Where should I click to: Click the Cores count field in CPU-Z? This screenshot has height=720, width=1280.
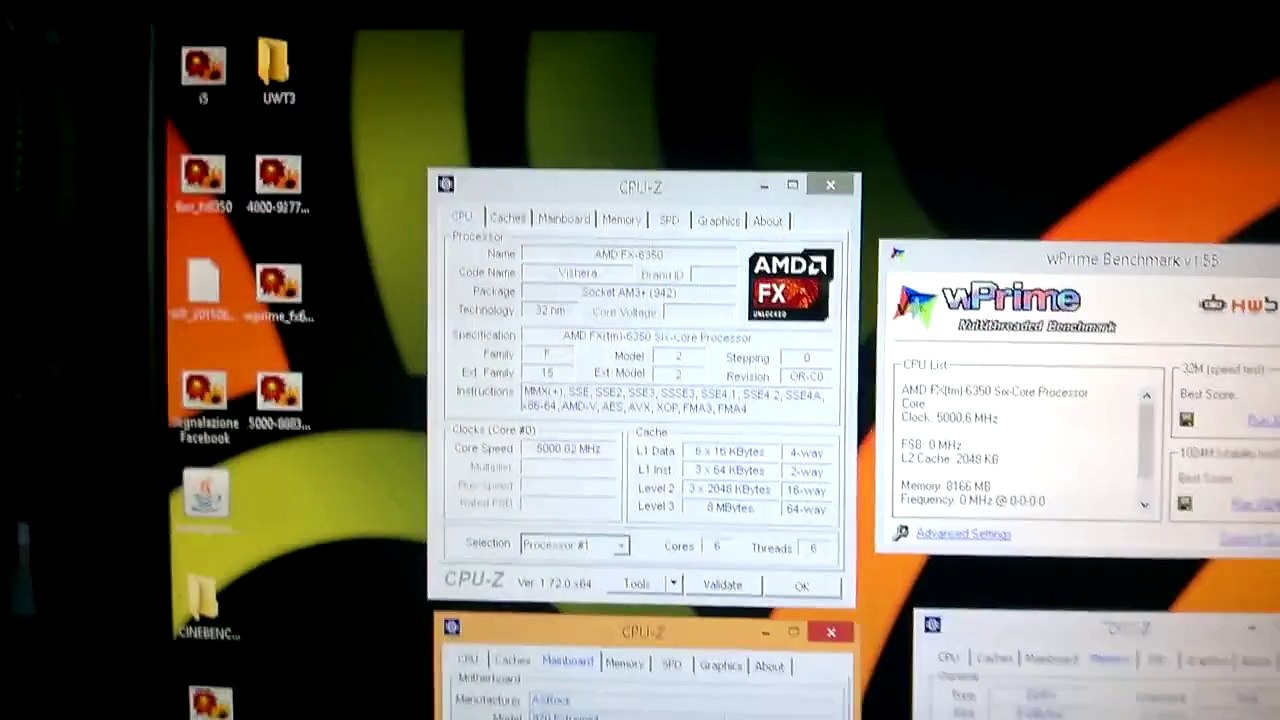pyautogui.click(x=716, y=547)
